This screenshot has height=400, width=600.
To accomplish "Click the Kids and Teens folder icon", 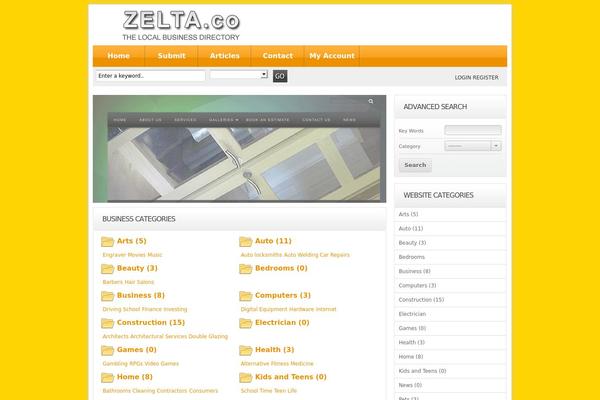I will (x=246, y=377).
